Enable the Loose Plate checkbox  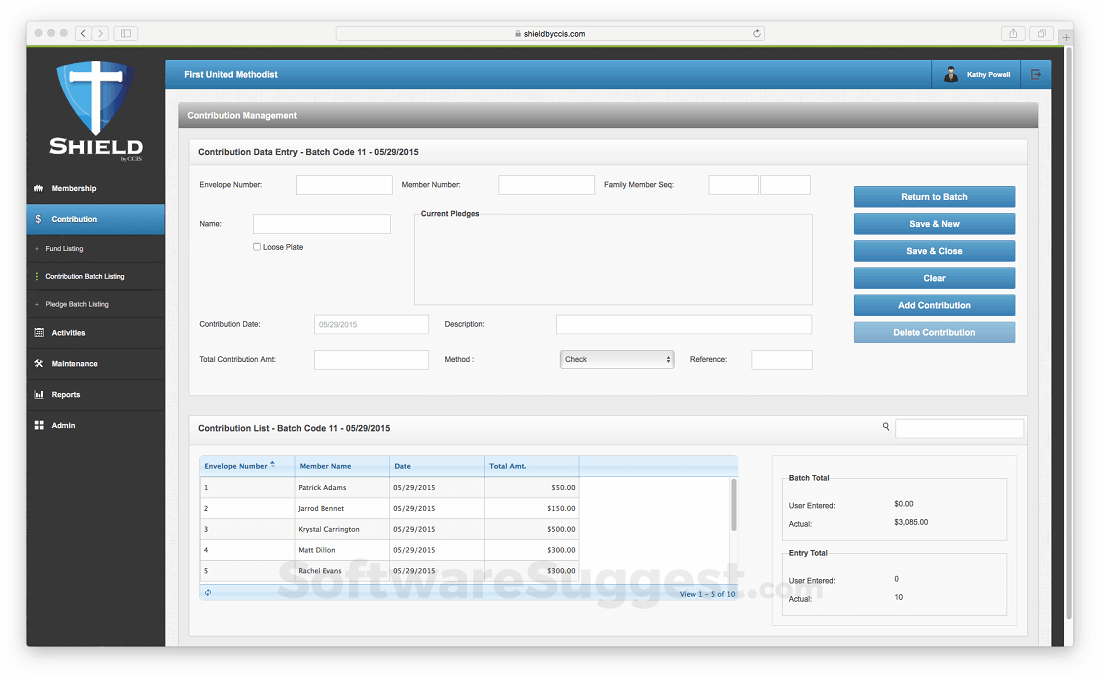tap(256, 246)
